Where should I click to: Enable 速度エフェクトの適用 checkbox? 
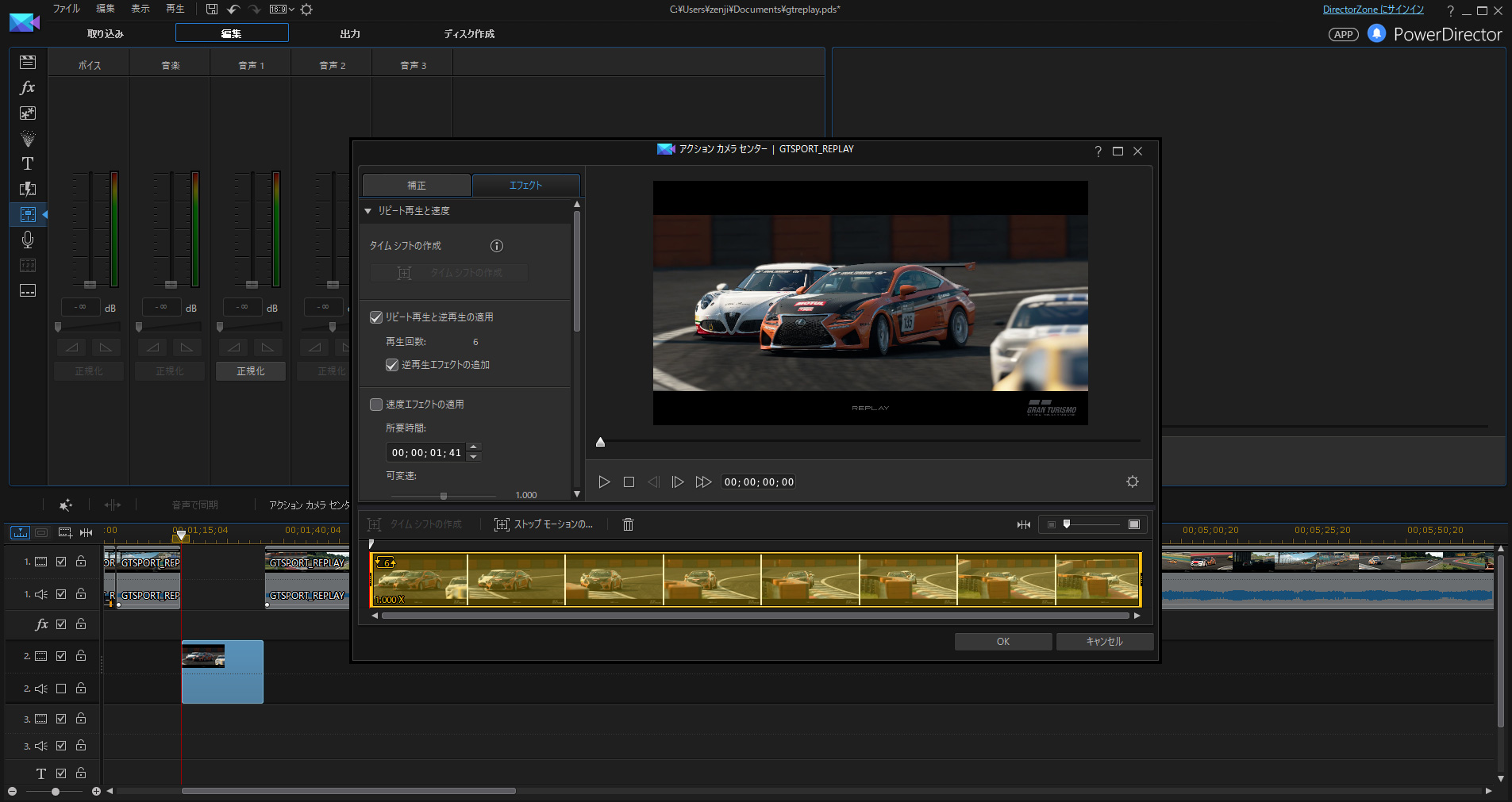pyautogui.click(x=376, y=405)
